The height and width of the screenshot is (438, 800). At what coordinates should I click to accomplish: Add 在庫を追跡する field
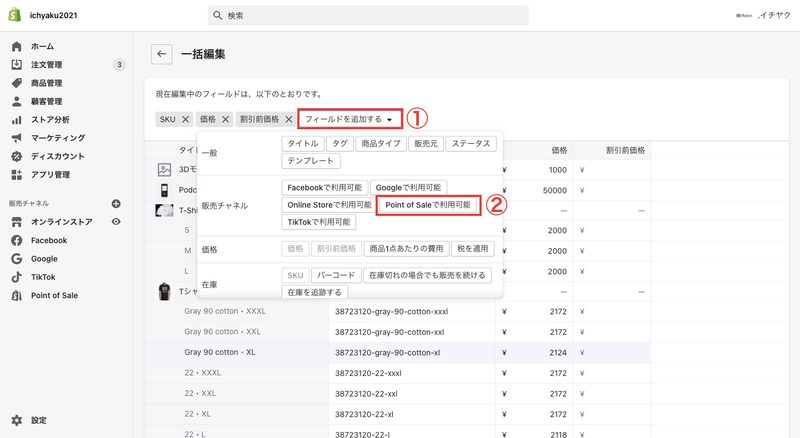315,293
